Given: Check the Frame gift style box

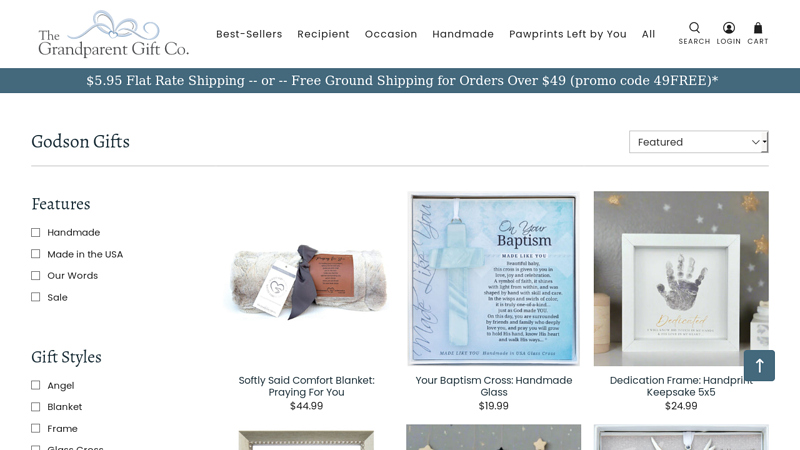Looking at the screenshot, I should click(x=35, y=428).
